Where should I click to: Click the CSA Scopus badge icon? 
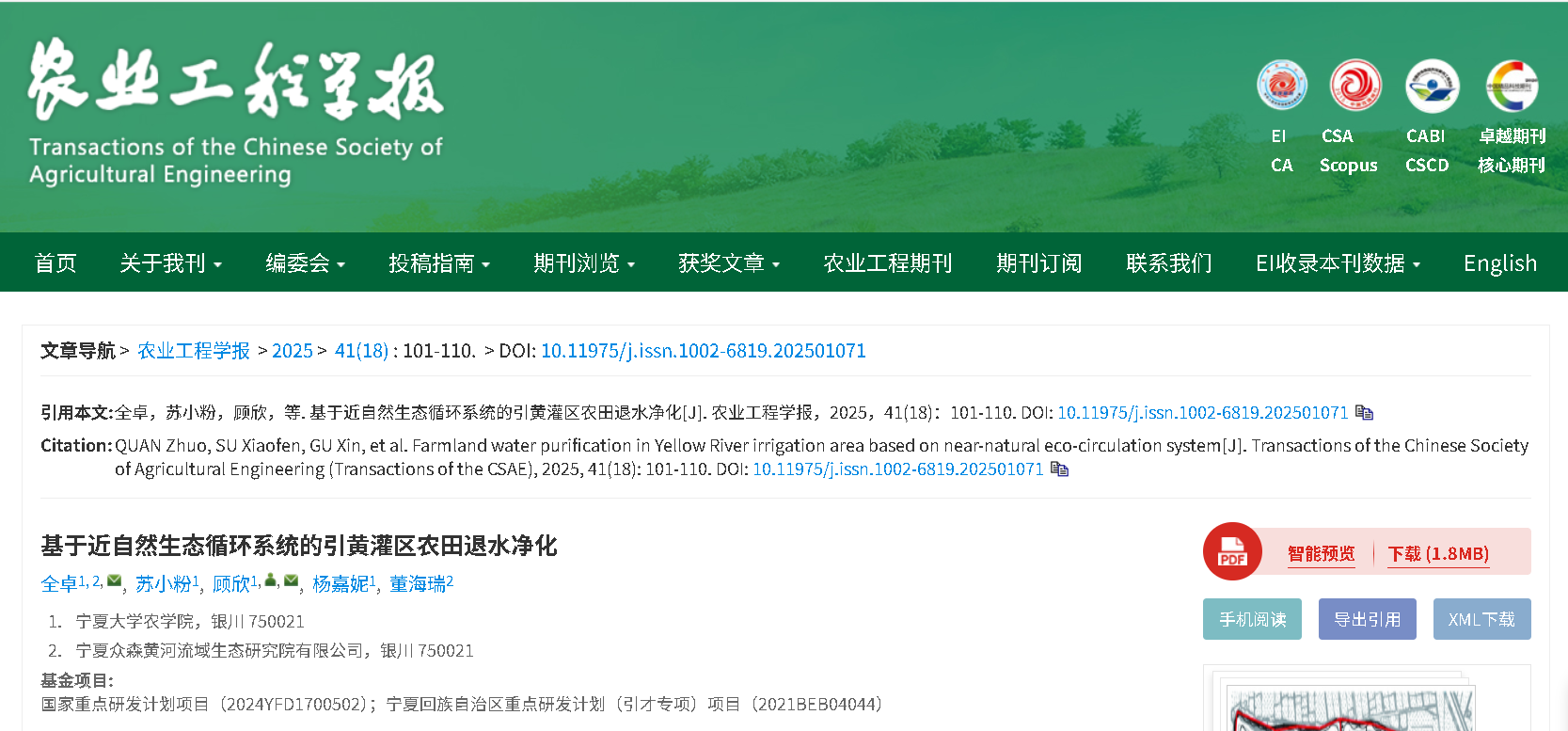point(1354,86)
